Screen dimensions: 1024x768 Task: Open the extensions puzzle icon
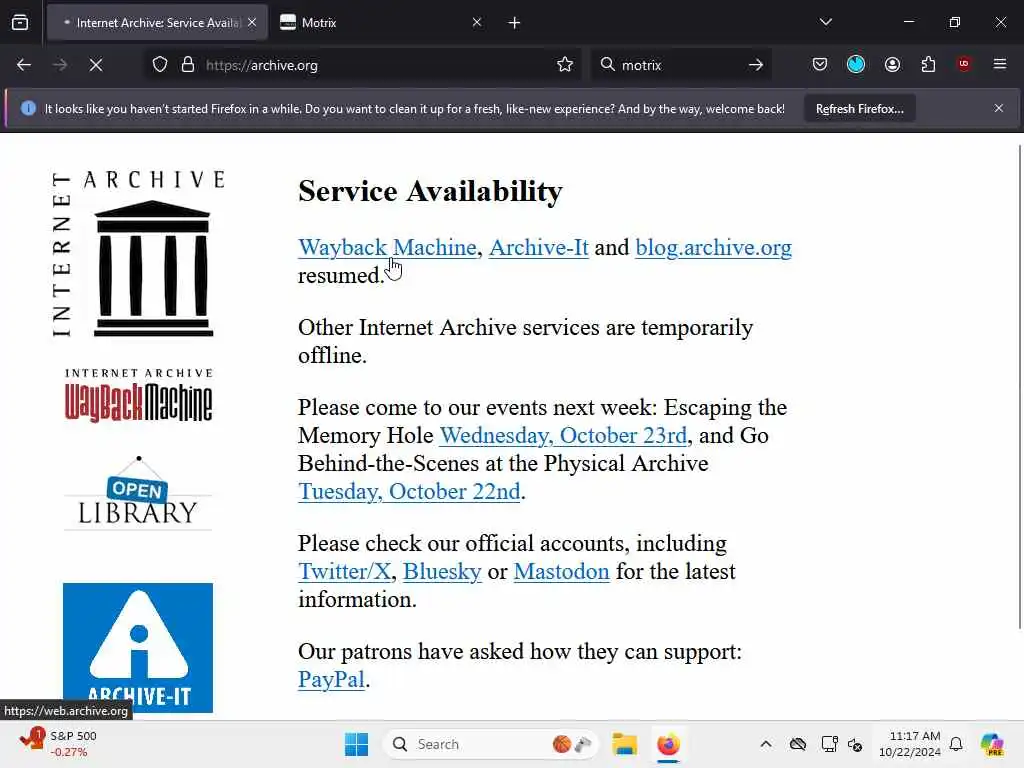[x=928, y=65]
